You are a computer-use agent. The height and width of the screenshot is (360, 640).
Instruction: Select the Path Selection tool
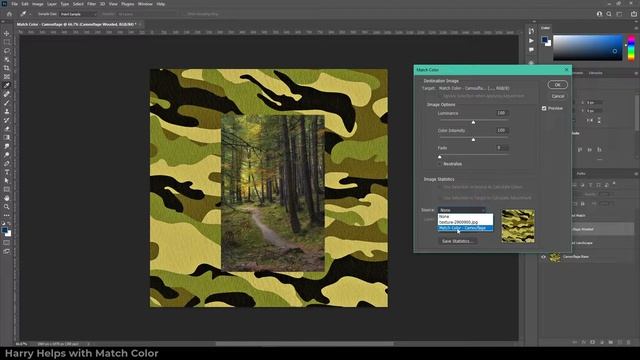[7, 180]
